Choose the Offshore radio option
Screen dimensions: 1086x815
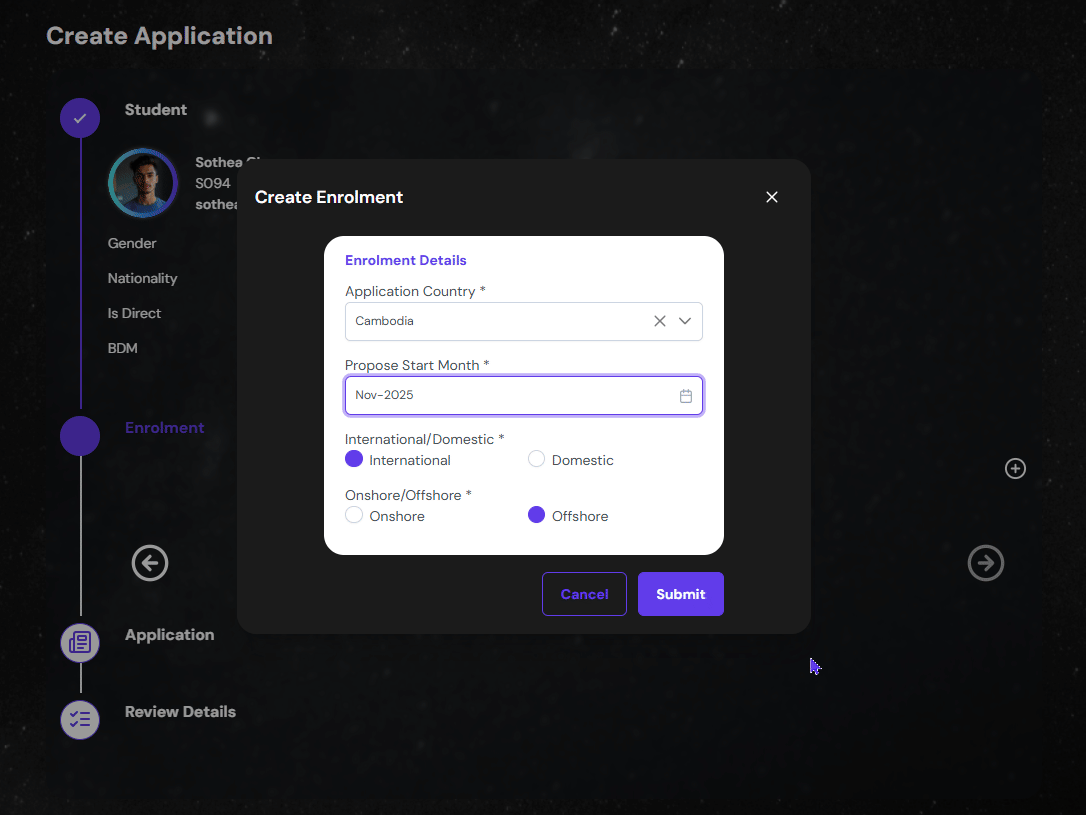click(537, 515)
